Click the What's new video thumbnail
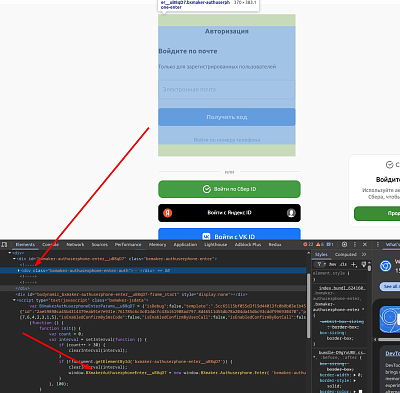400x393 pixels. [x=390, y=319]
